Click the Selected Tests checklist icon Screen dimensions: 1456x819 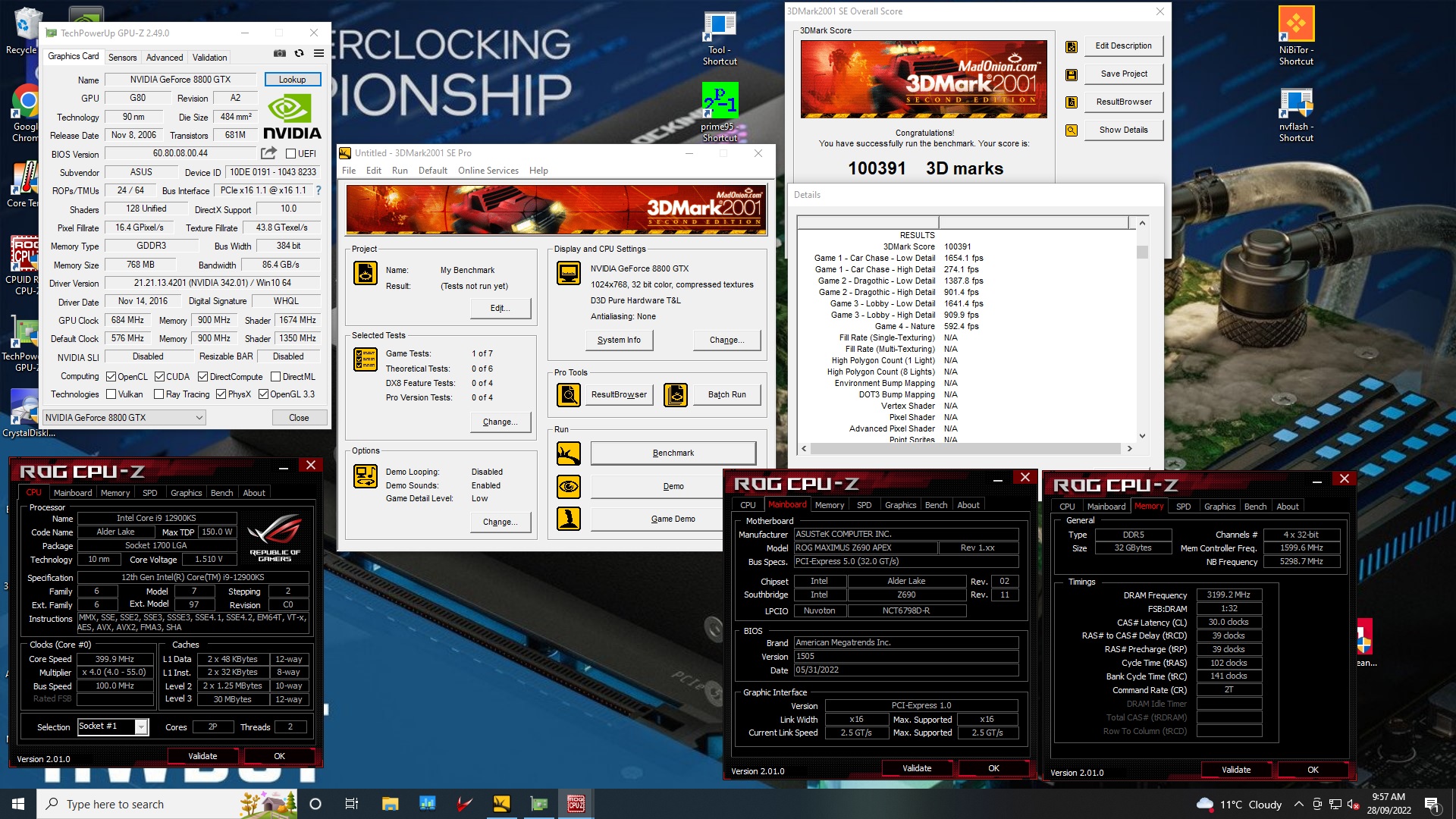(366, 359)
